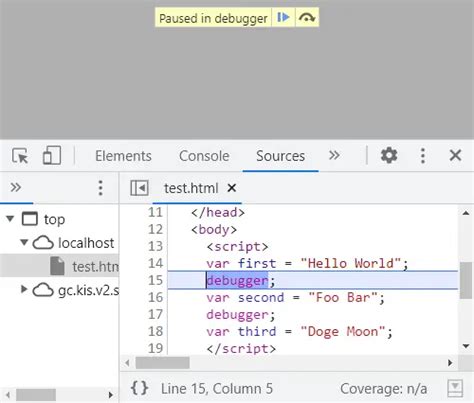This screenshot has width=474, height=403.
Task: Select gc.kis.v2 domain in navigator
Action: 88,290
